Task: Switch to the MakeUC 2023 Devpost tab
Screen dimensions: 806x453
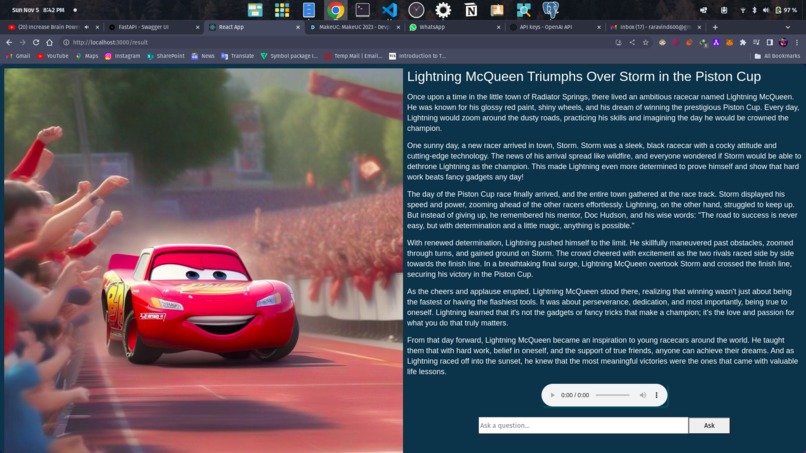Action: click(x=354, y=27)
